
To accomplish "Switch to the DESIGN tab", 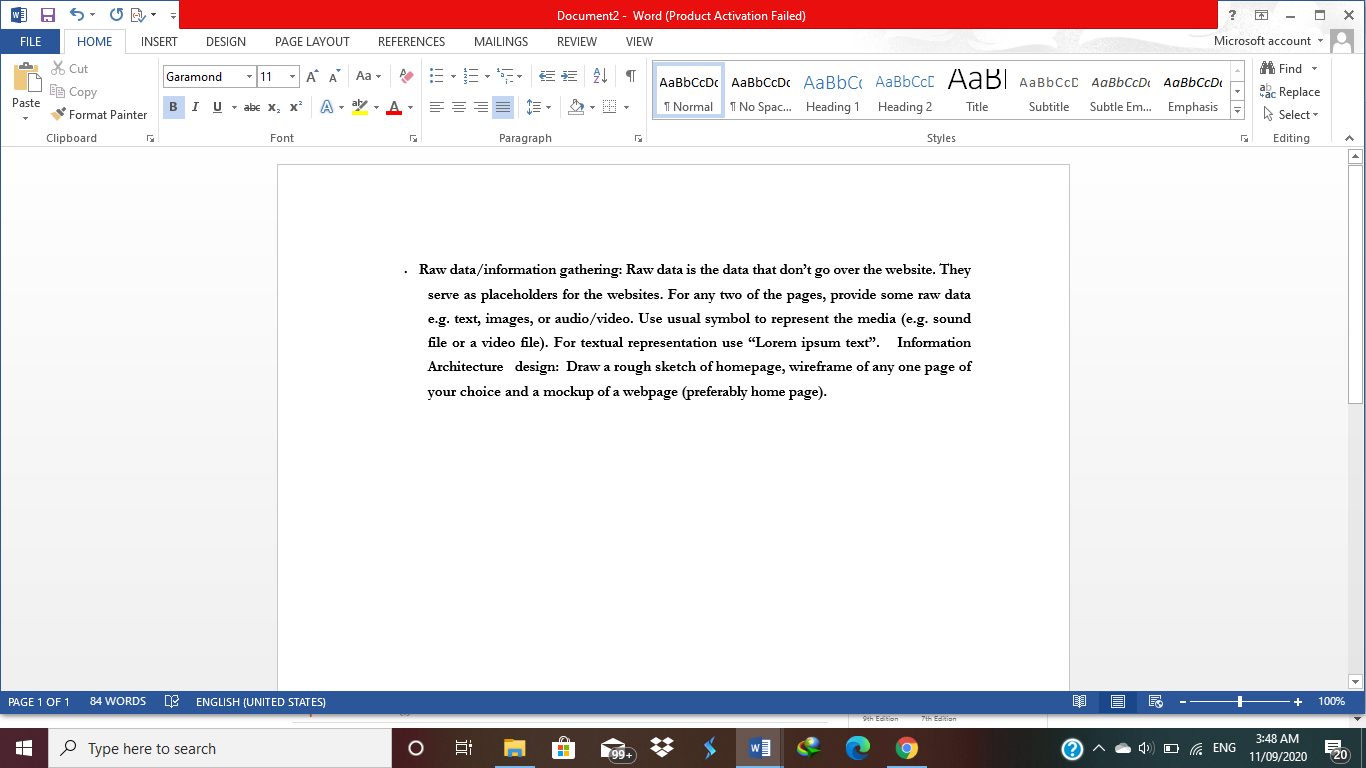I will [x=226, y=41].
